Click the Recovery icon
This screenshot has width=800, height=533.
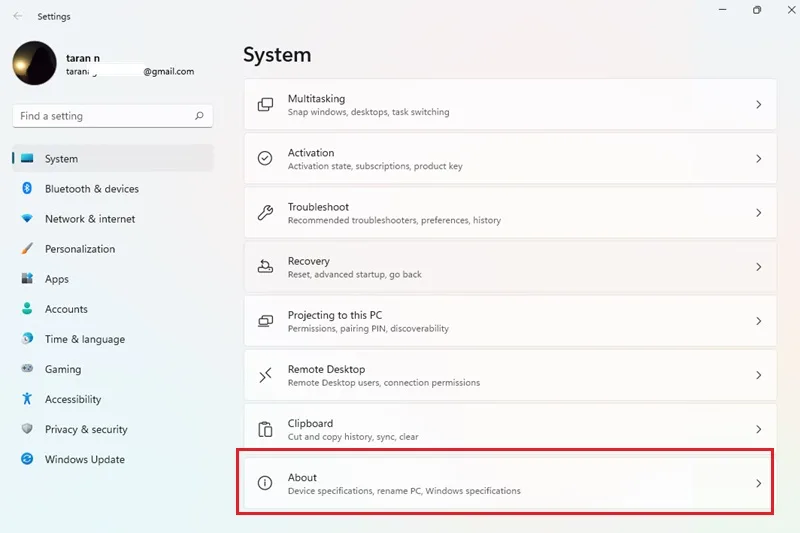pos(265,267)
